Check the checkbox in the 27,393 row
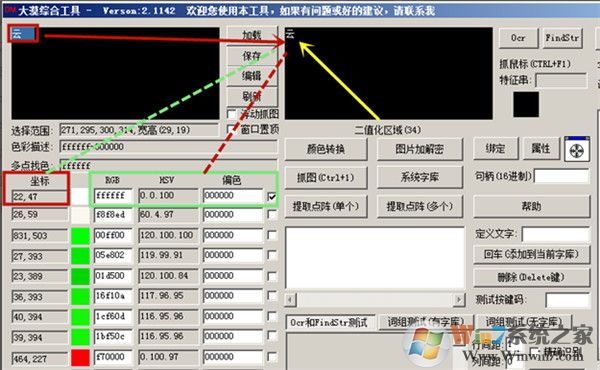This screenshot has width=600, height=370. point(272,255)
